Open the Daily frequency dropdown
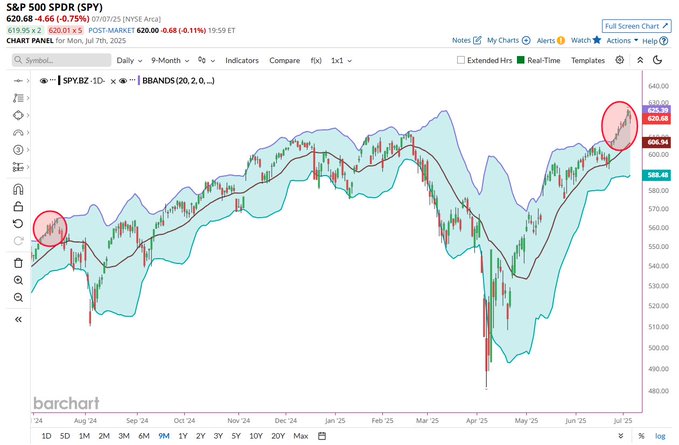This screenshot has height=445, width=679. point(129,61)
